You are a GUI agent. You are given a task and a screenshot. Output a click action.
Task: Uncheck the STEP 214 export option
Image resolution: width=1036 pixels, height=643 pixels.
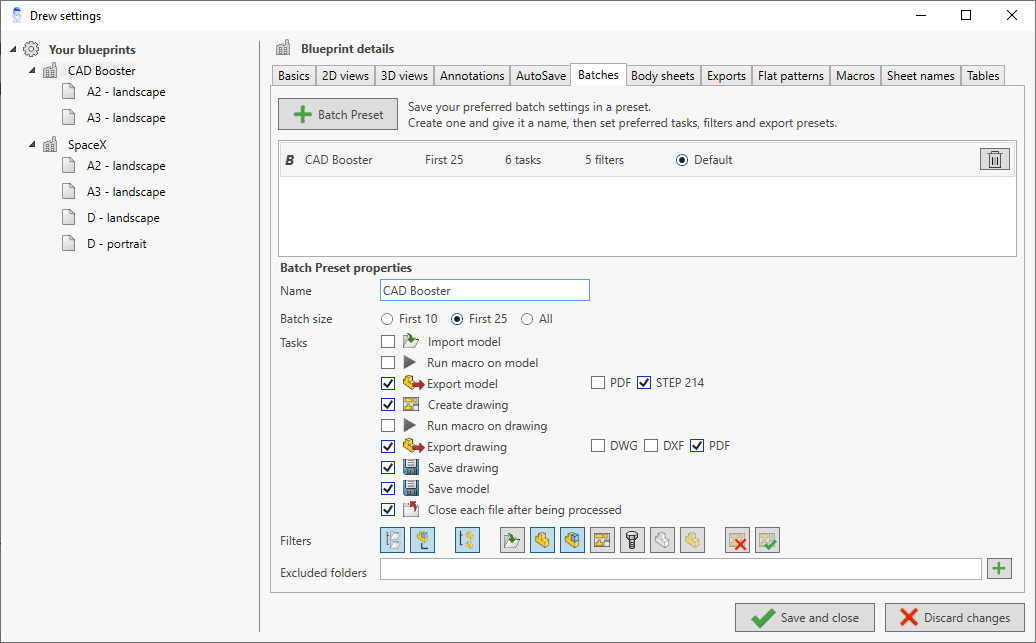(644, 383)
